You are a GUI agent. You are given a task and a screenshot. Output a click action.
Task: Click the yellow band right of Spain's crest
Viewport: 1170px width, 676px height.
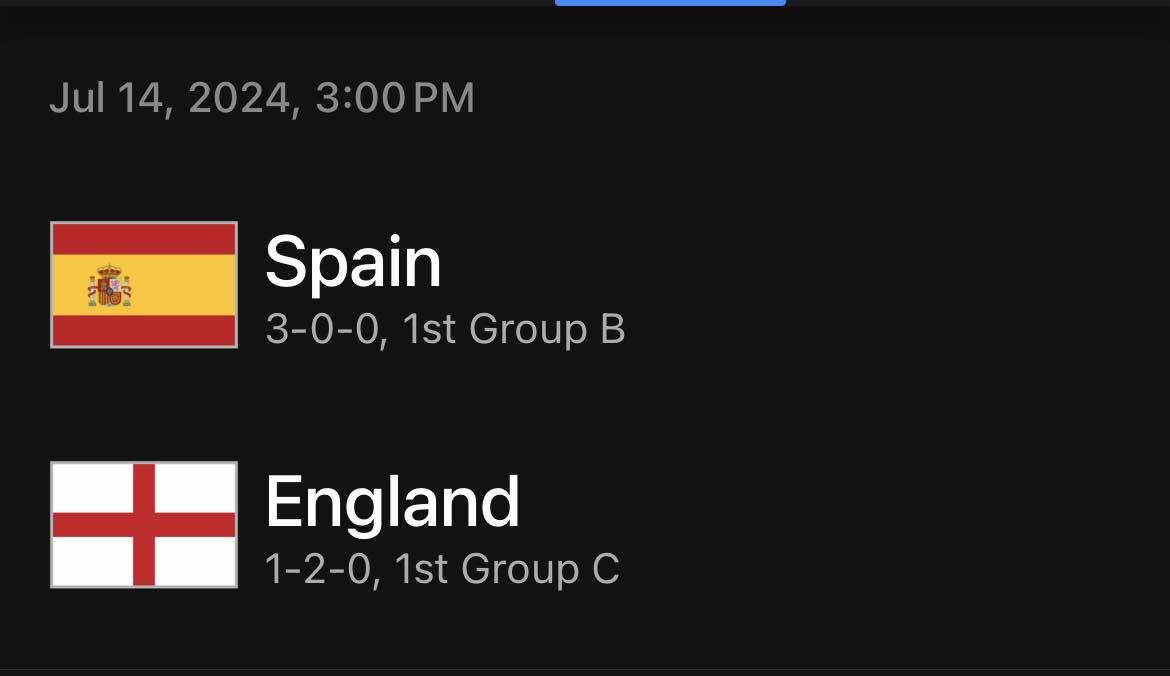(x=184, y=285)
